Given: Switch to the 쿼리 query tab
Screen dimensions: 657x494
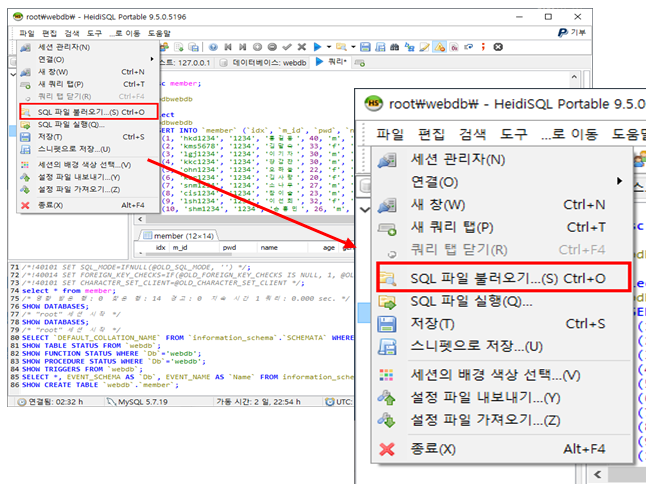Looking at the screenshot, I should click(x=331, y=62).
